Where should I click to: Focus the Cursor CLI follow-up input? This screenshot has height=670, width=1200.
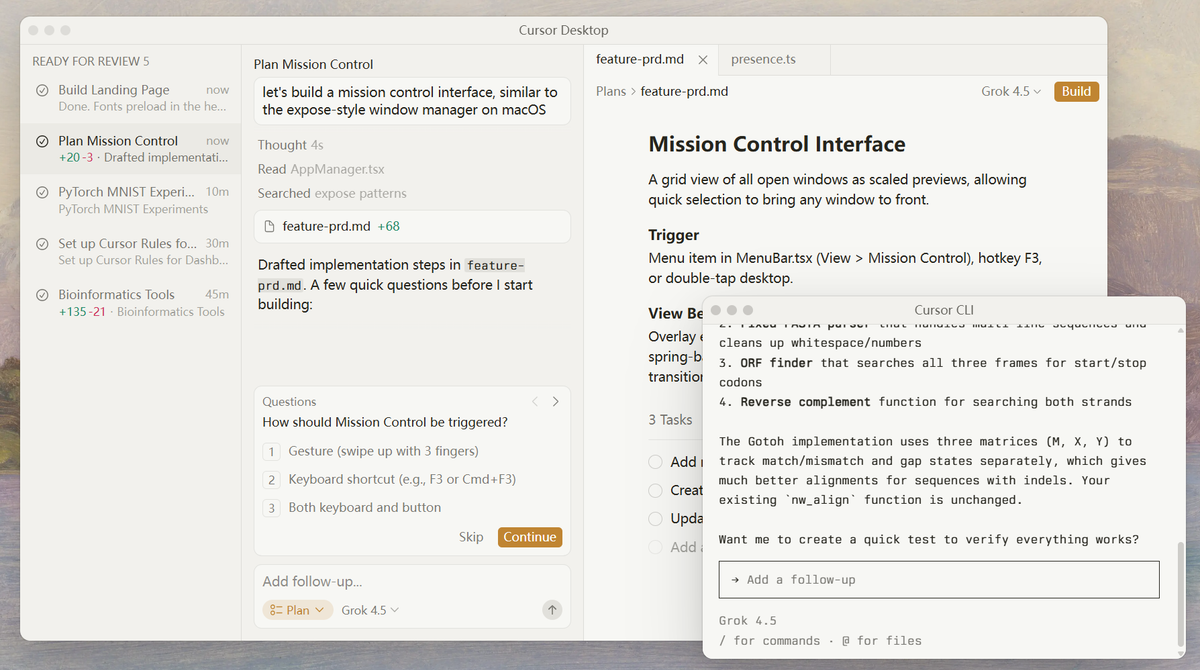tap(939, 580)
